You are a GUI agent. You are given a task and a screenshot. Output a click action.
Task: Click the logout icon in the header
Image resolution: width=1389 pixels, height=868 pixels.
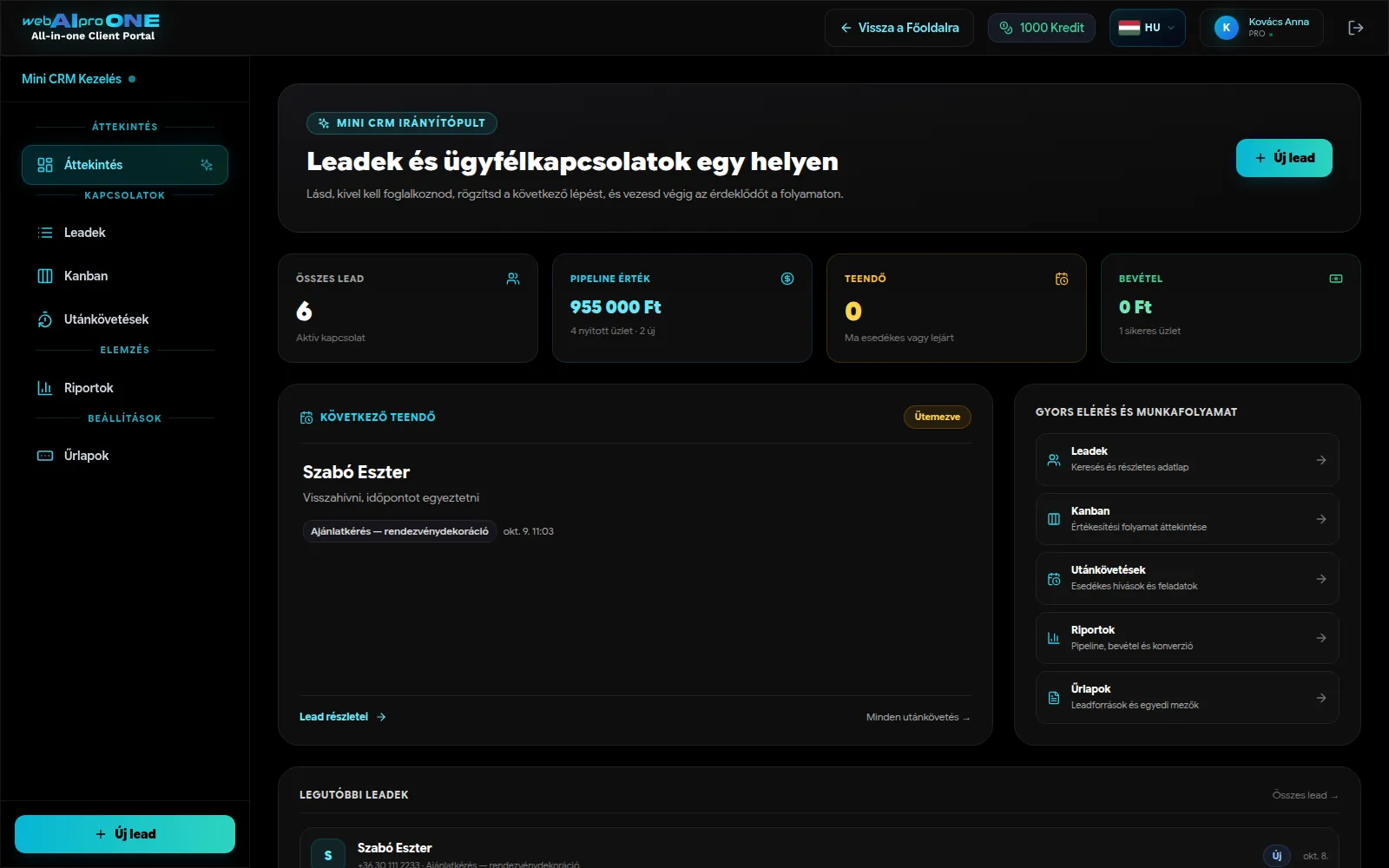(x=1355, y=28)
